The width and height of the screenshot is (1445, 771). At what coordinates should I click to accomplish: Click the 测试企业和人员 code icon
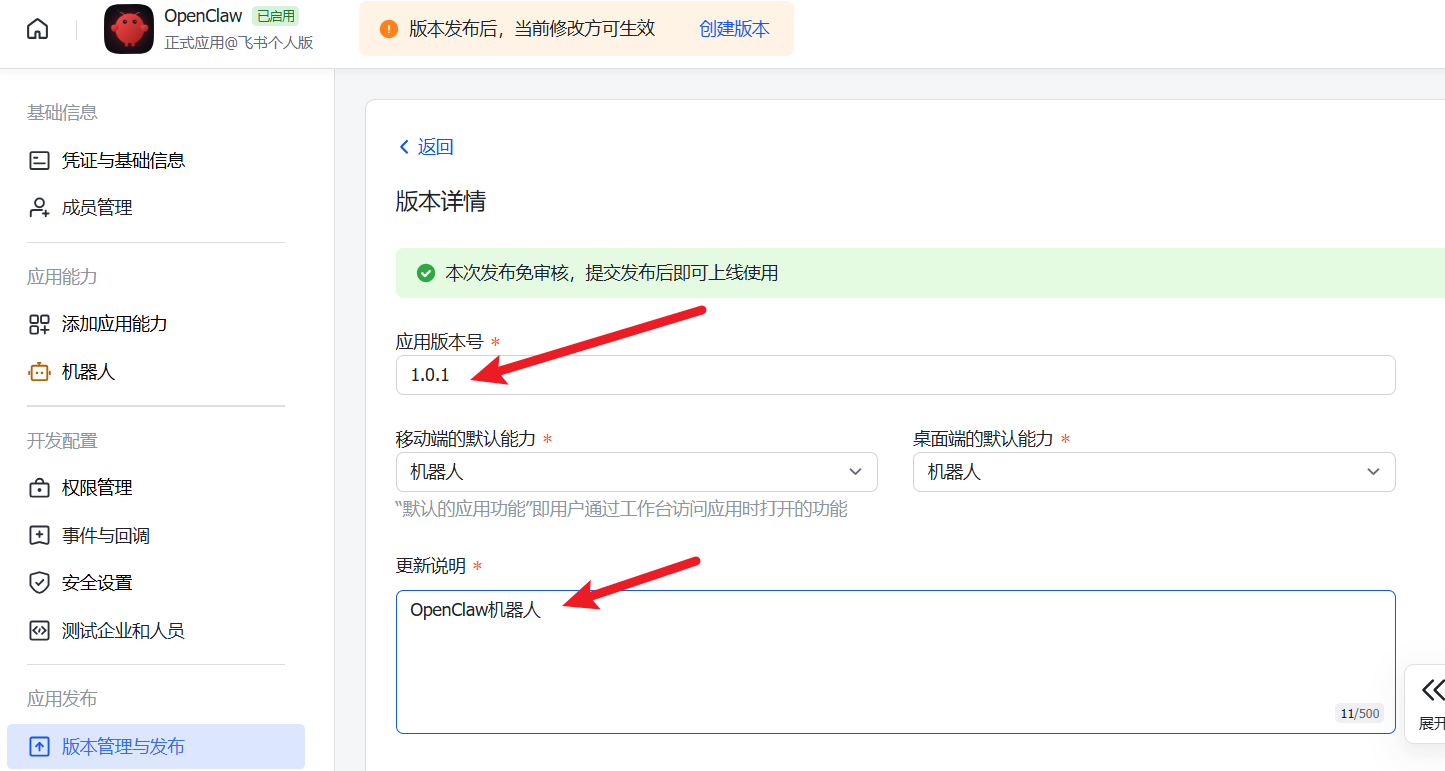39,631
